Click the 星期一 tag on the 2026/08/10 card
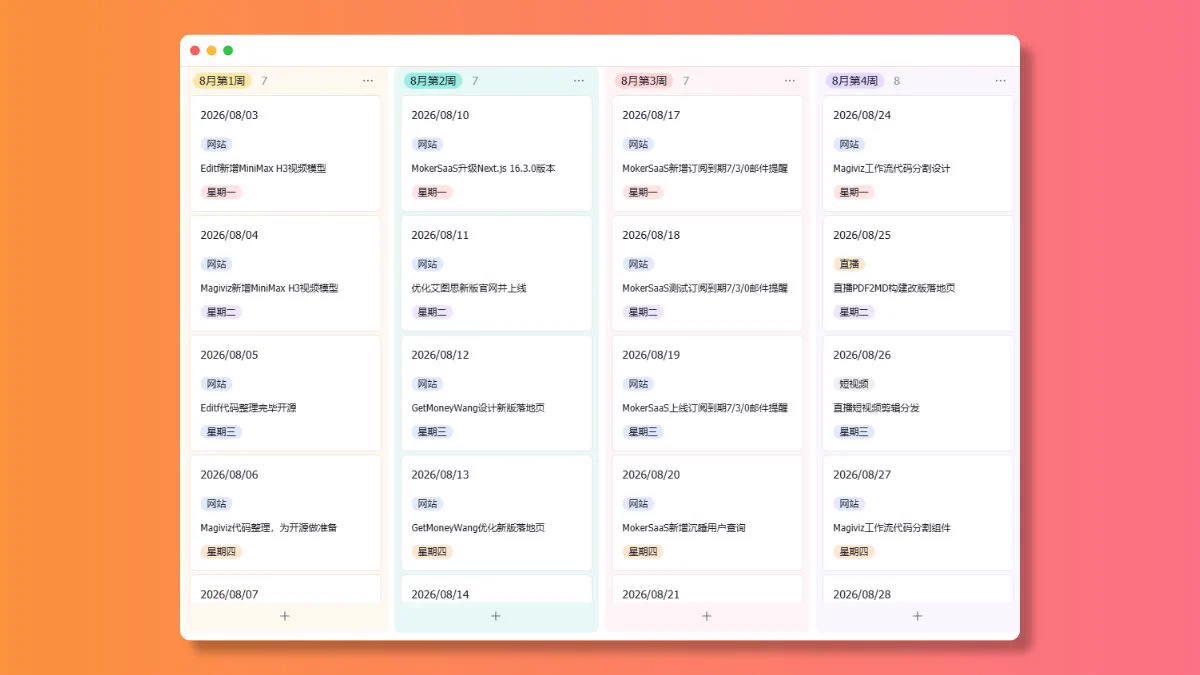1200x675 pixels. click(432, 192)
